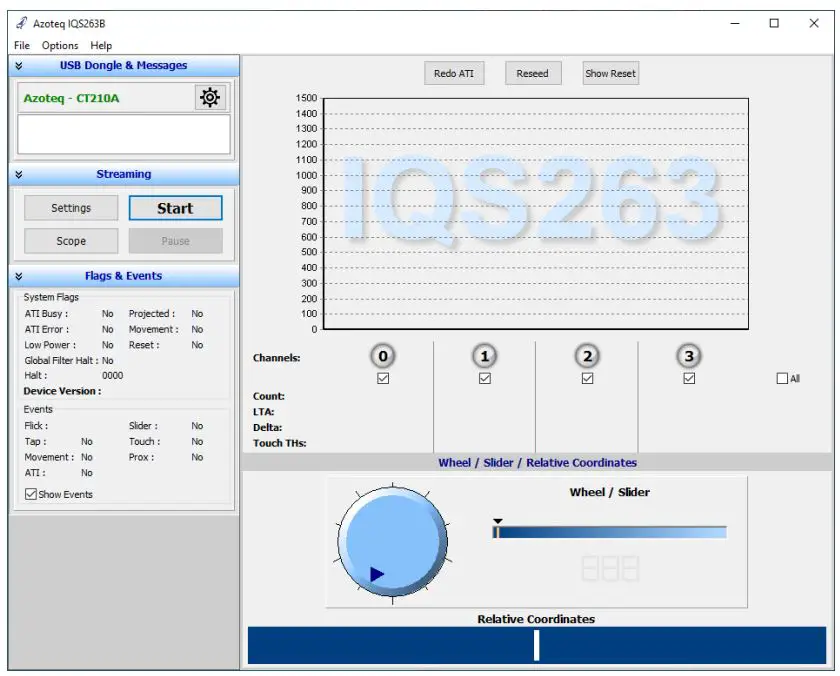The width and height of the screenshot is (840, 676).
Task: Click the channel 2 indicator circle
Action: [586, 355]
